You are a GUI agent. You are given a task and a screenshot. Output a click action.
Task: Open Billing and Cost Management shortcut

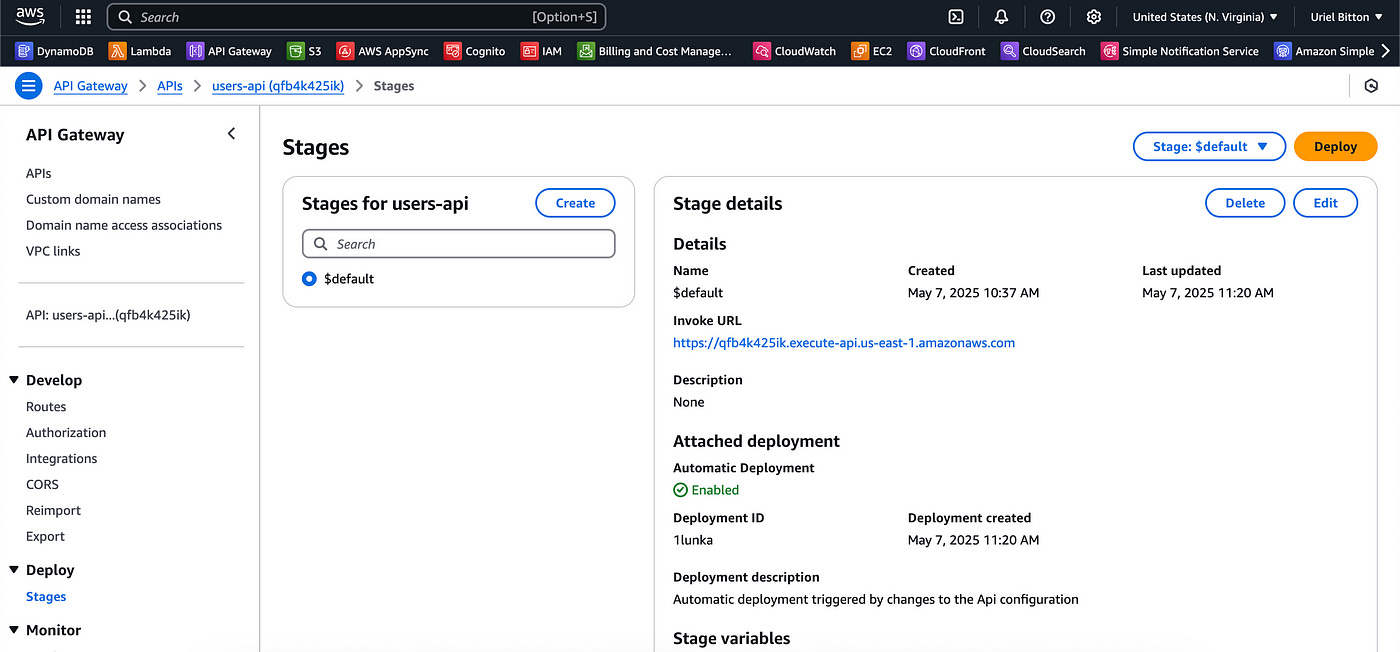pos(656,51)
